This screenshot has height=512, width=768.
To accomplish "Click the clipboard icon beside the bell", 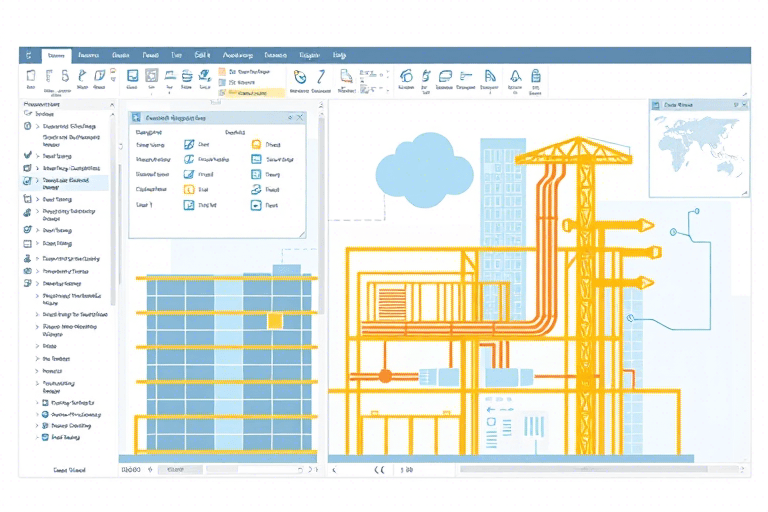I will (x=537, y=76).
